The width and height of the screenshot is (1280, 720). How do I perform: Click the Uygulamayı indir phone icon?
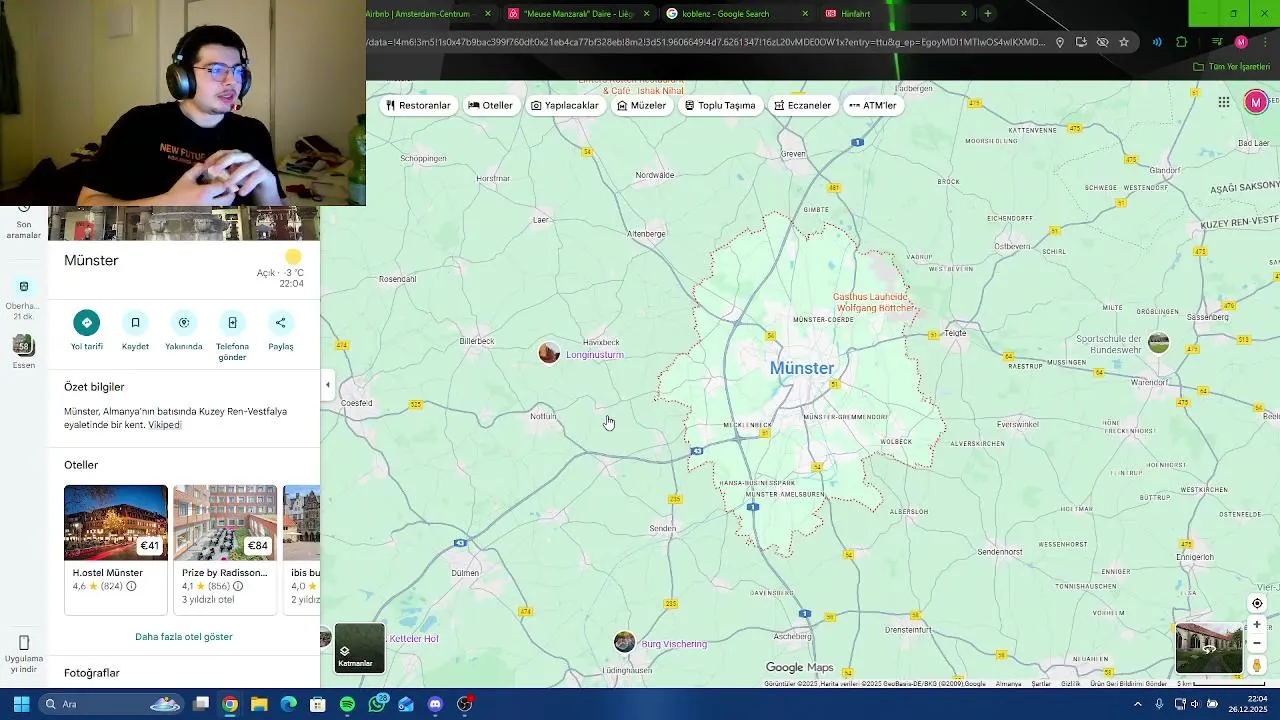coord(24,642)
